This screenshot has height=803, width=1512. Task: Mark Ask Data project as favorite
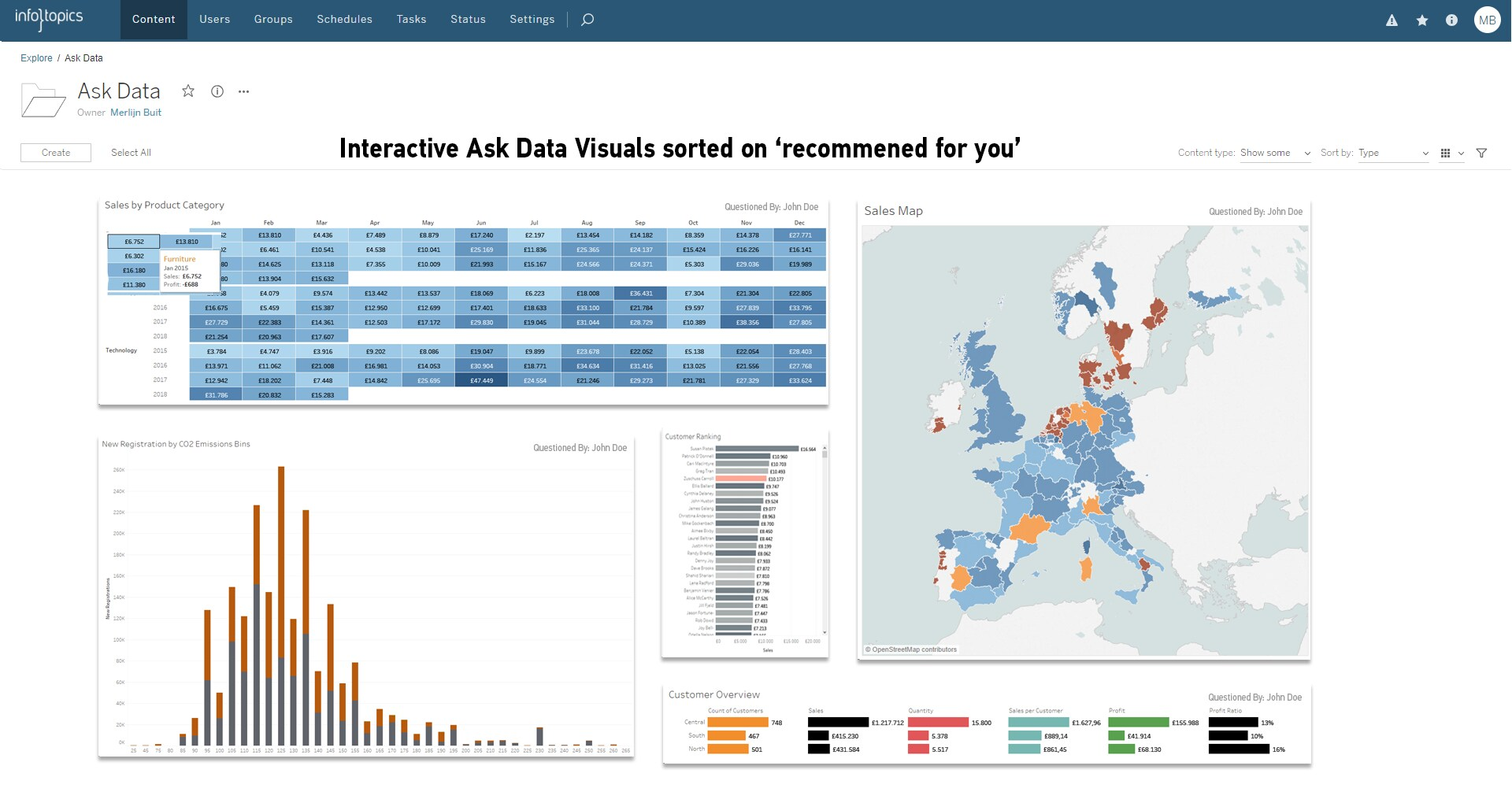tap(188, 91)
